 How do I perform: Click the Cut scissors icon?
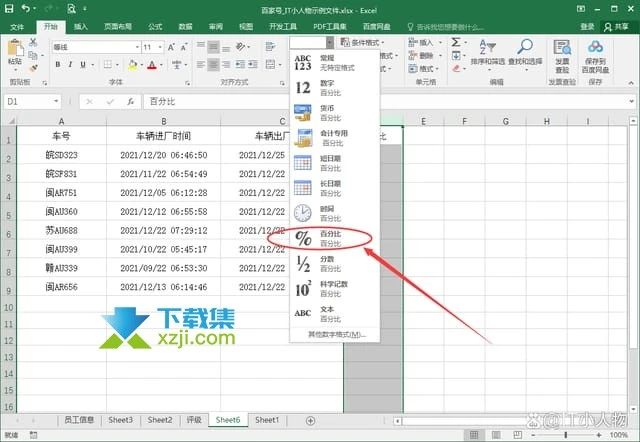(x=33, y=42)
